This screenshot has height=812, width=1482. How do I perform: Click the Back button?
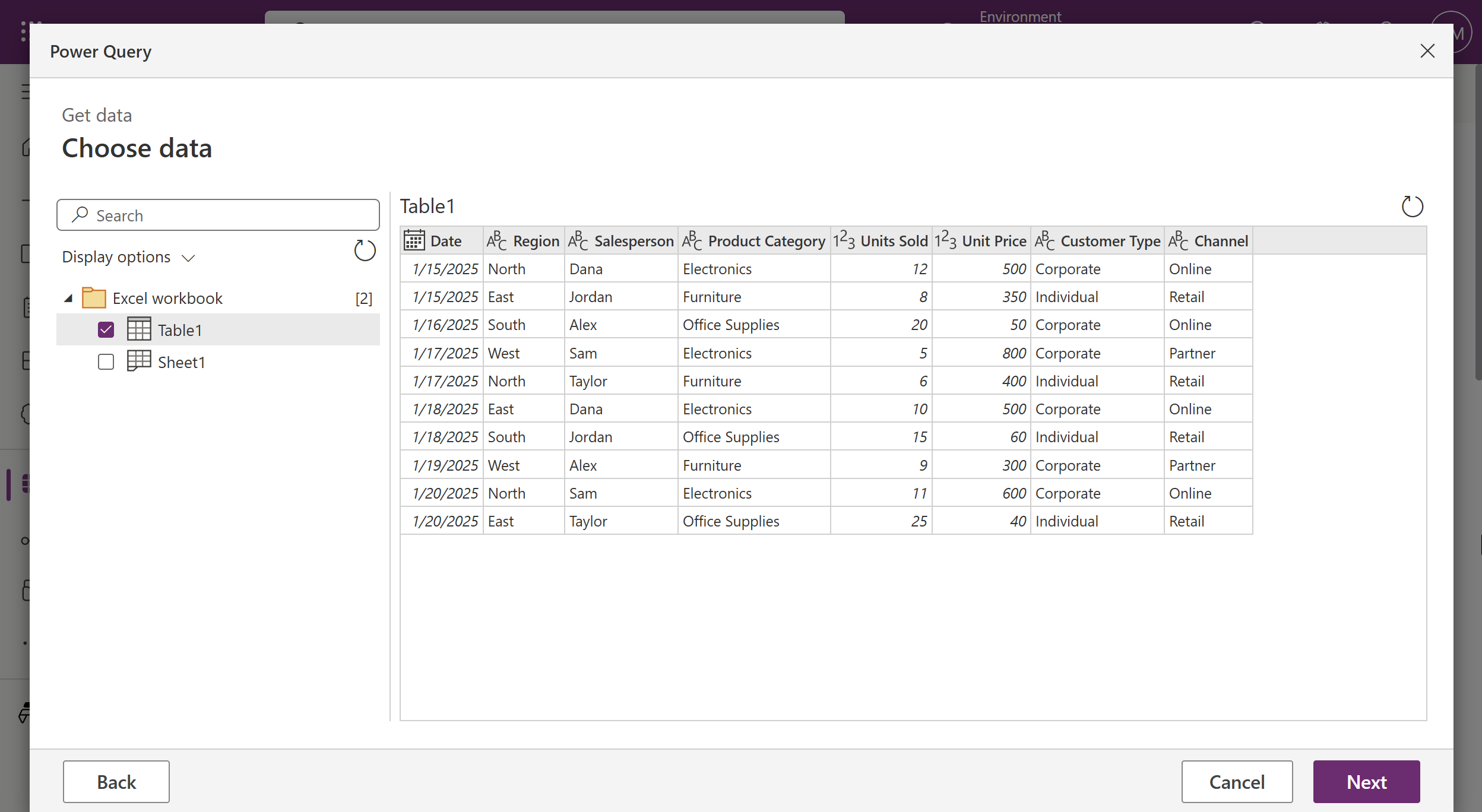click(116, 781)
